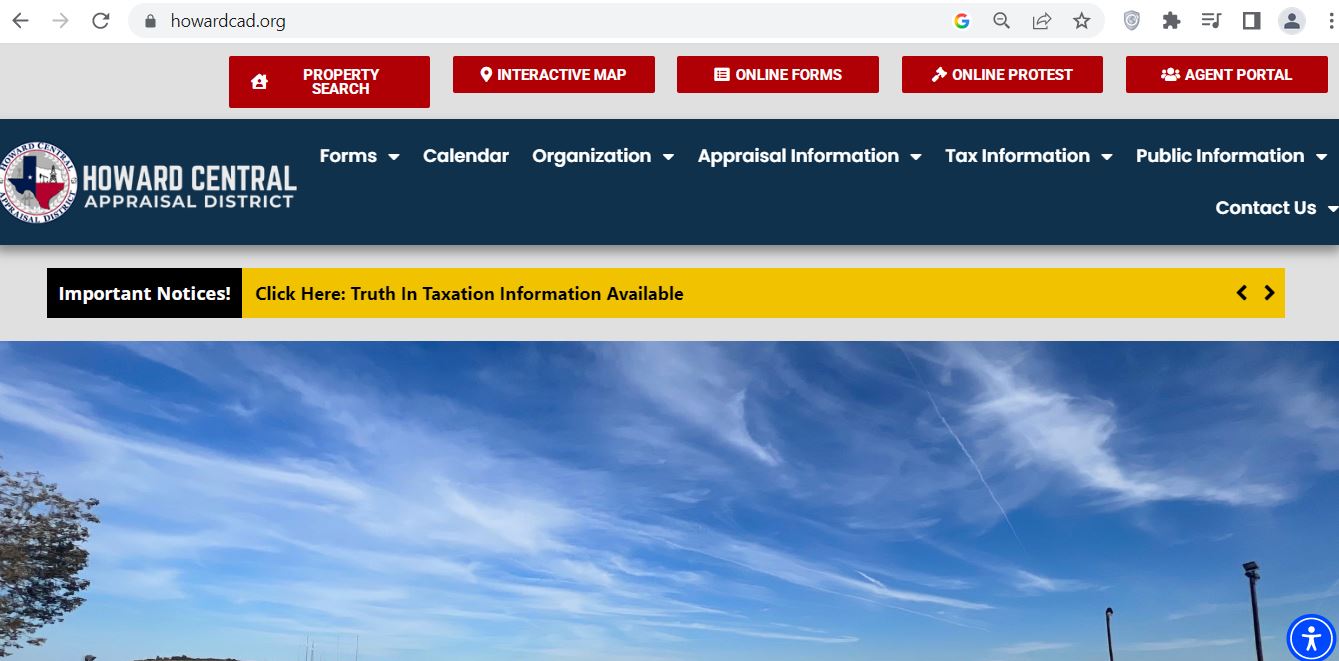Start an ONLINE PROTEST

[1002, 74]
